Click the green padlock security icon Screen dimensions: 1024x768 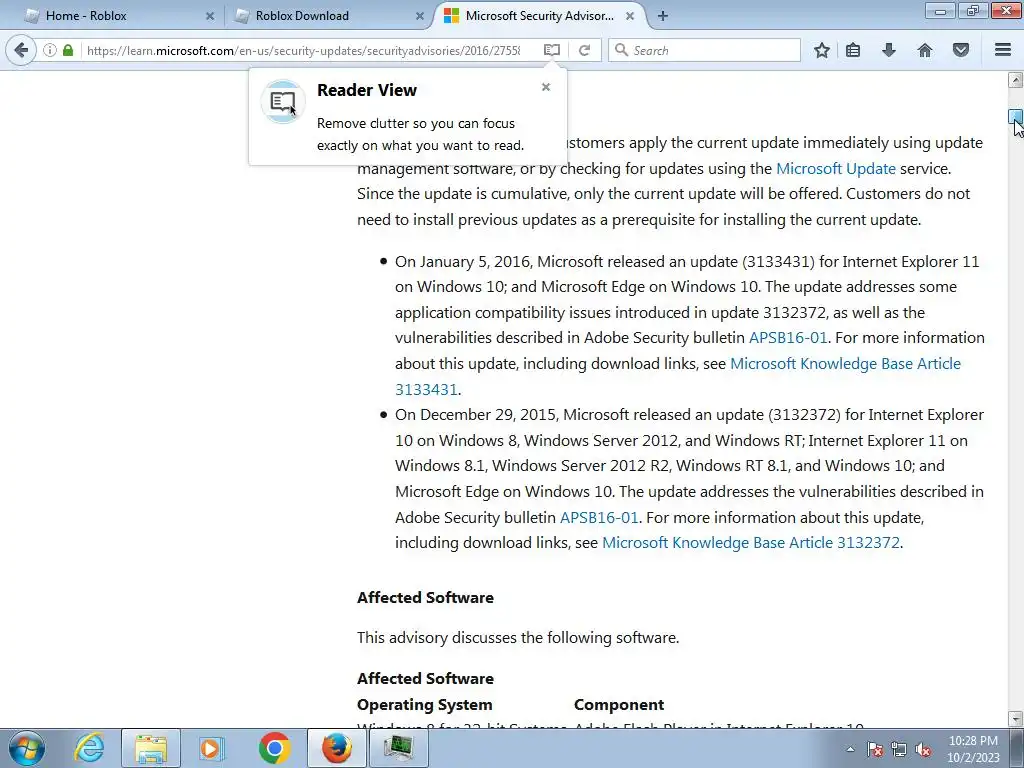click(x=68, y=50)
